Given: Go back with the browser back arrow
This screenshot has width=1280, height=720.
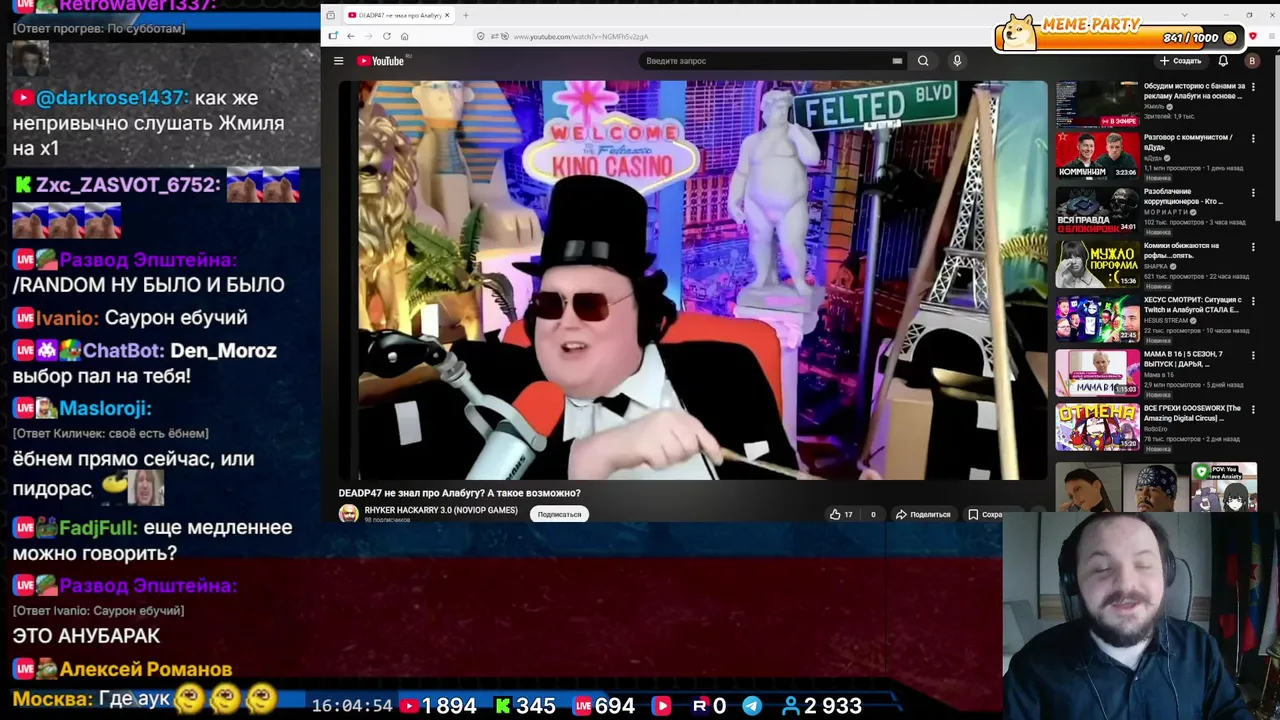Looking at the screenshot, I should [x=351, y=36].
